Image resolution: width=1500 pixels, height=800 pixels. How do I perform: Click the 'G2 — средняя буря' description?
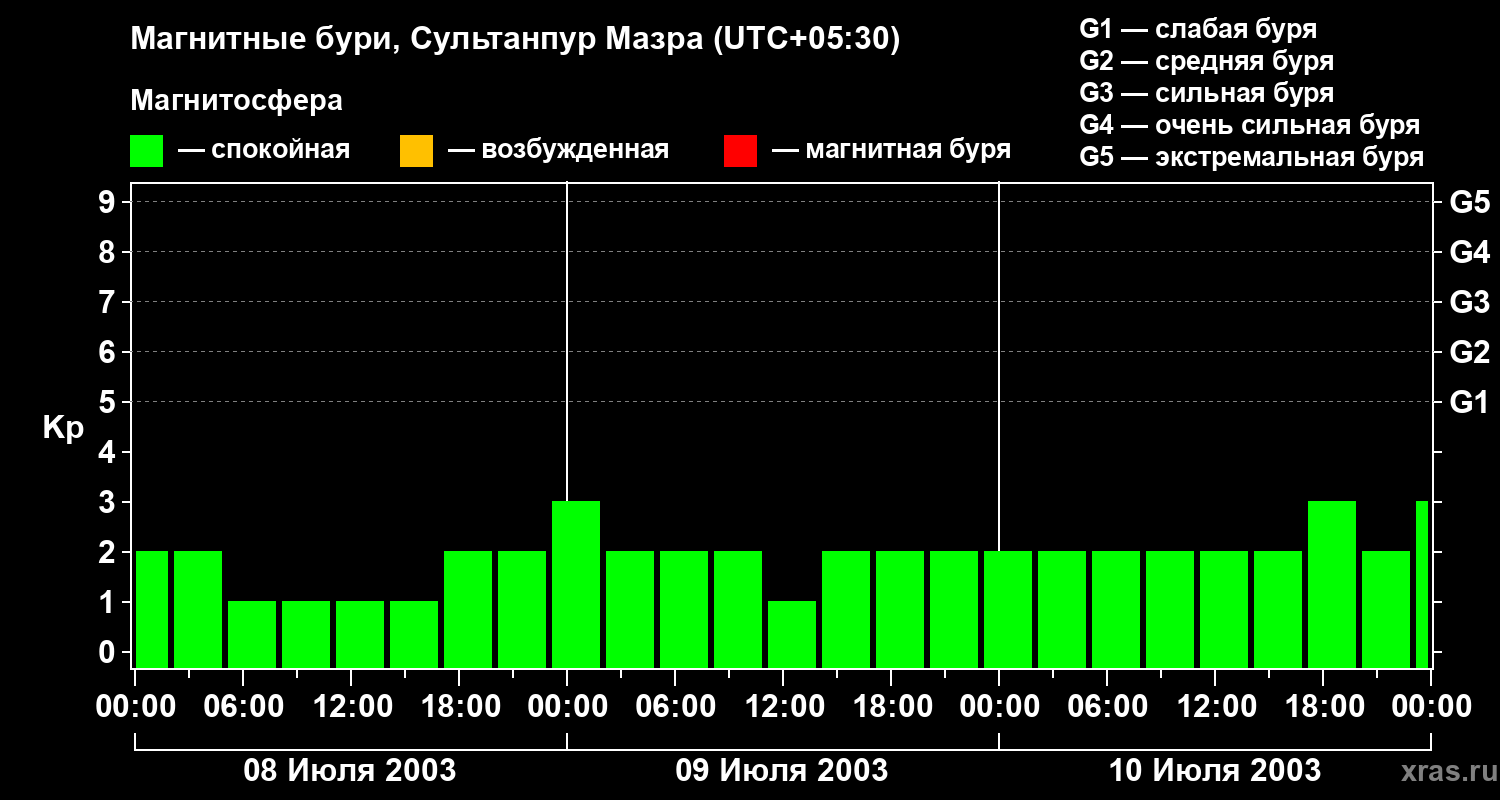(1207, 61)
